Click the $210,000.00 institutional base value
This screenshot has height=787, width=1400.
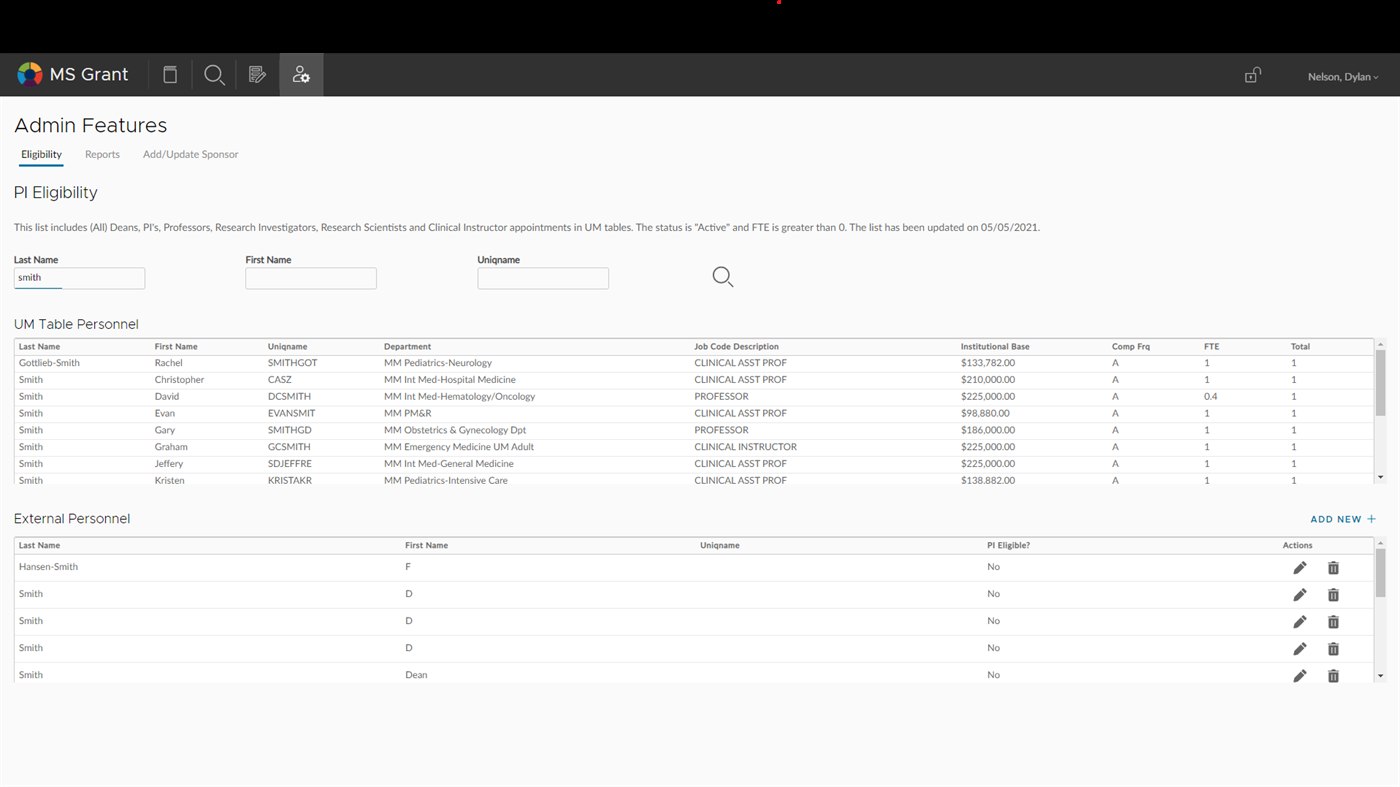tap(988, 380)
